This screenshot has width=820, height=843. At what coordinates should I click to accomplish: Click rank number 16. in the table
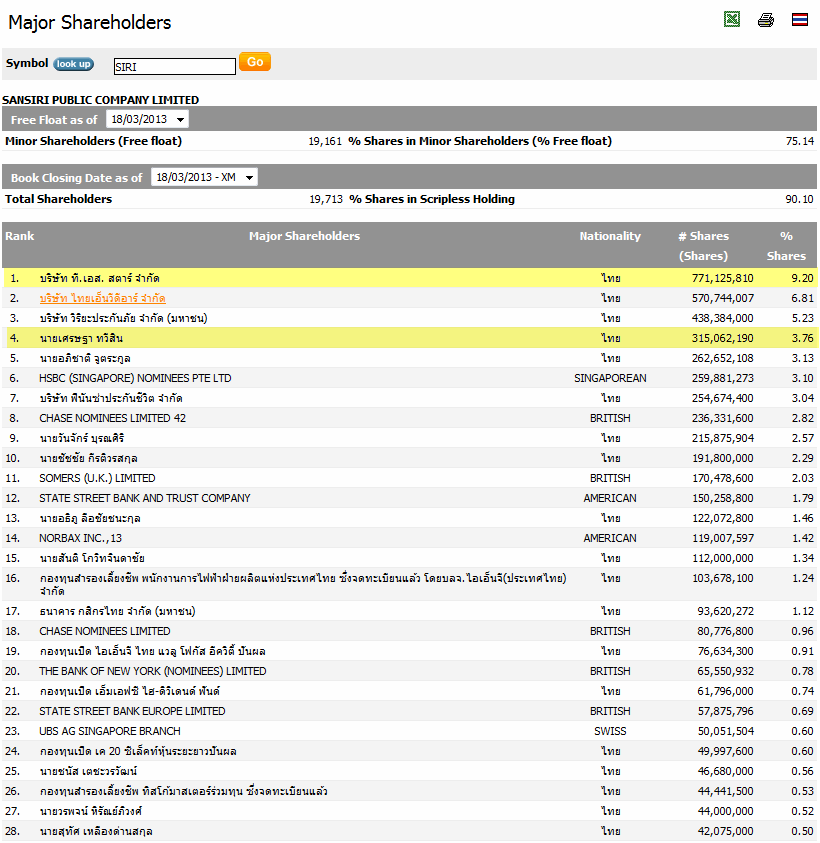(12, 578)
